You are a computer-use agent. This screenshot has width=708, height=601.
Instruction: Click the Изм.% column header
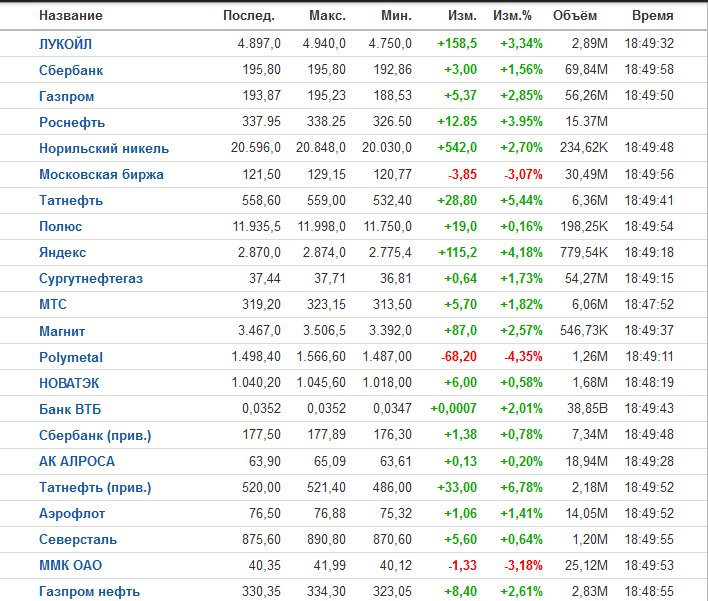(x=512, y=15)
